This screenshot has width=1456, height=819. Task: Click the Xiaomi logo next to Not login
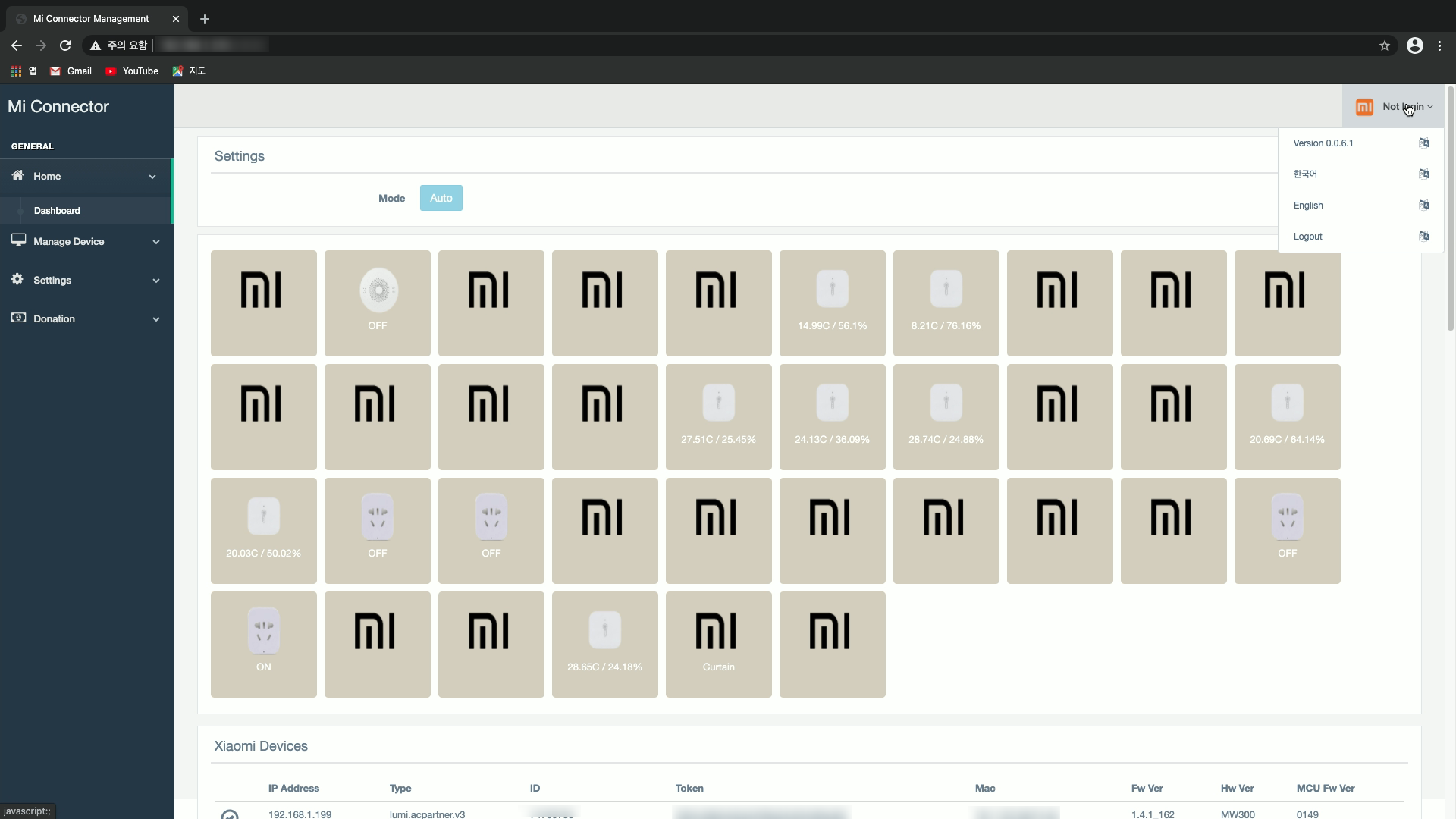[1364, 107]
